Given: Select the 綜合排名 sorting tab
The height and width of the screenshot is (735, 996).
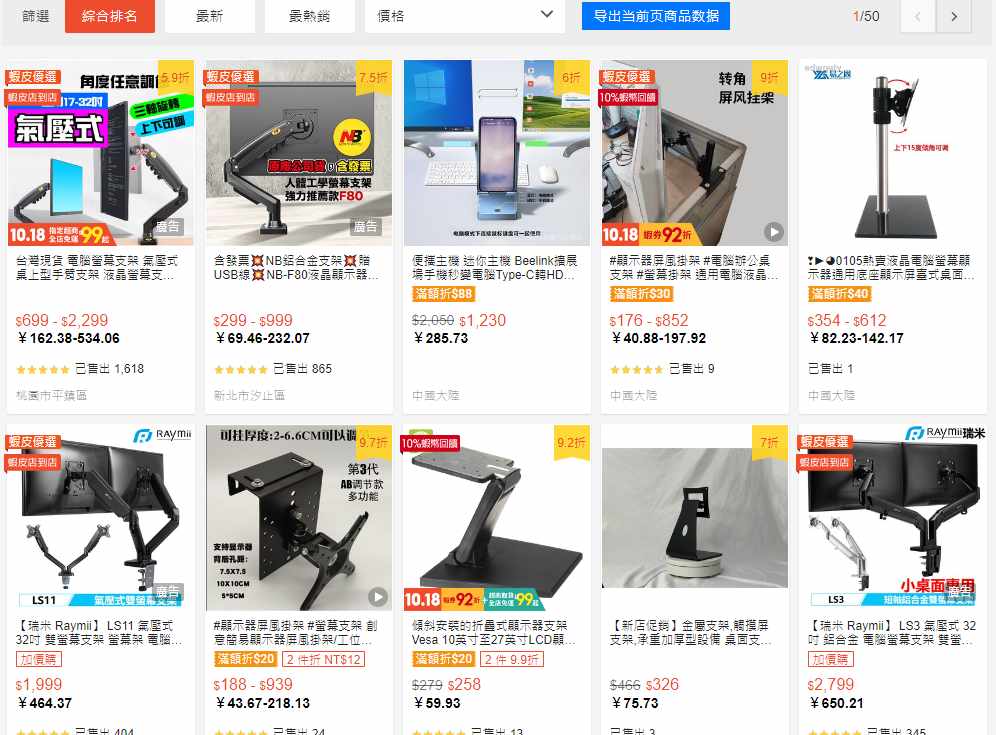Looking at the screenshot, I should point(109,16).
